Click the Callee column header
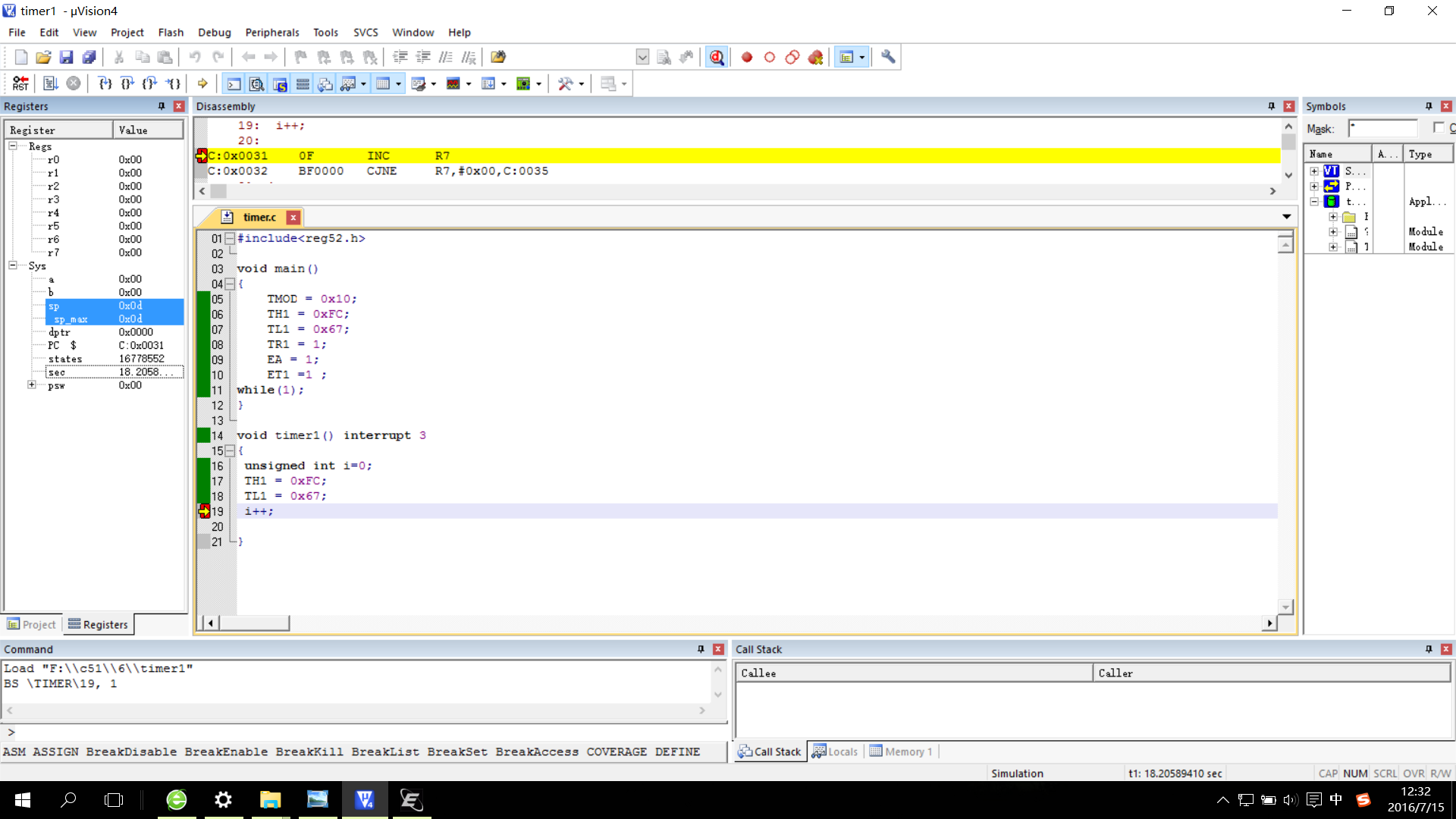 coord(914,673)
